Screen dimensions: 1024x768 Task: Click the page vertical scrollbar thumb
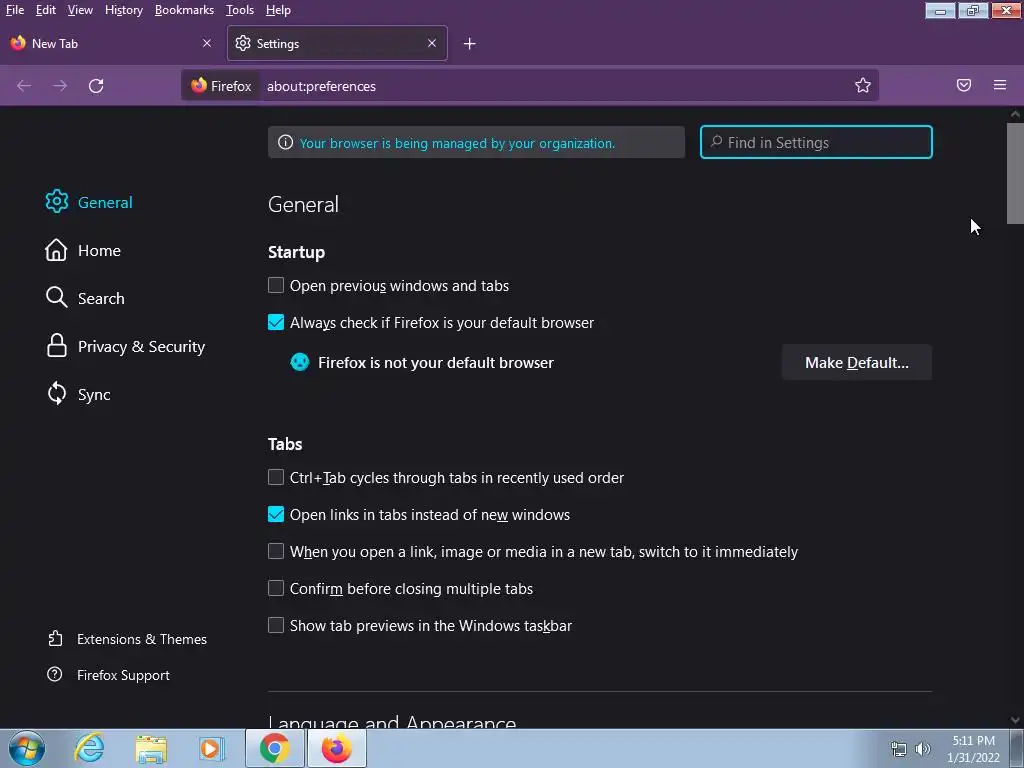pos(1015,173)
